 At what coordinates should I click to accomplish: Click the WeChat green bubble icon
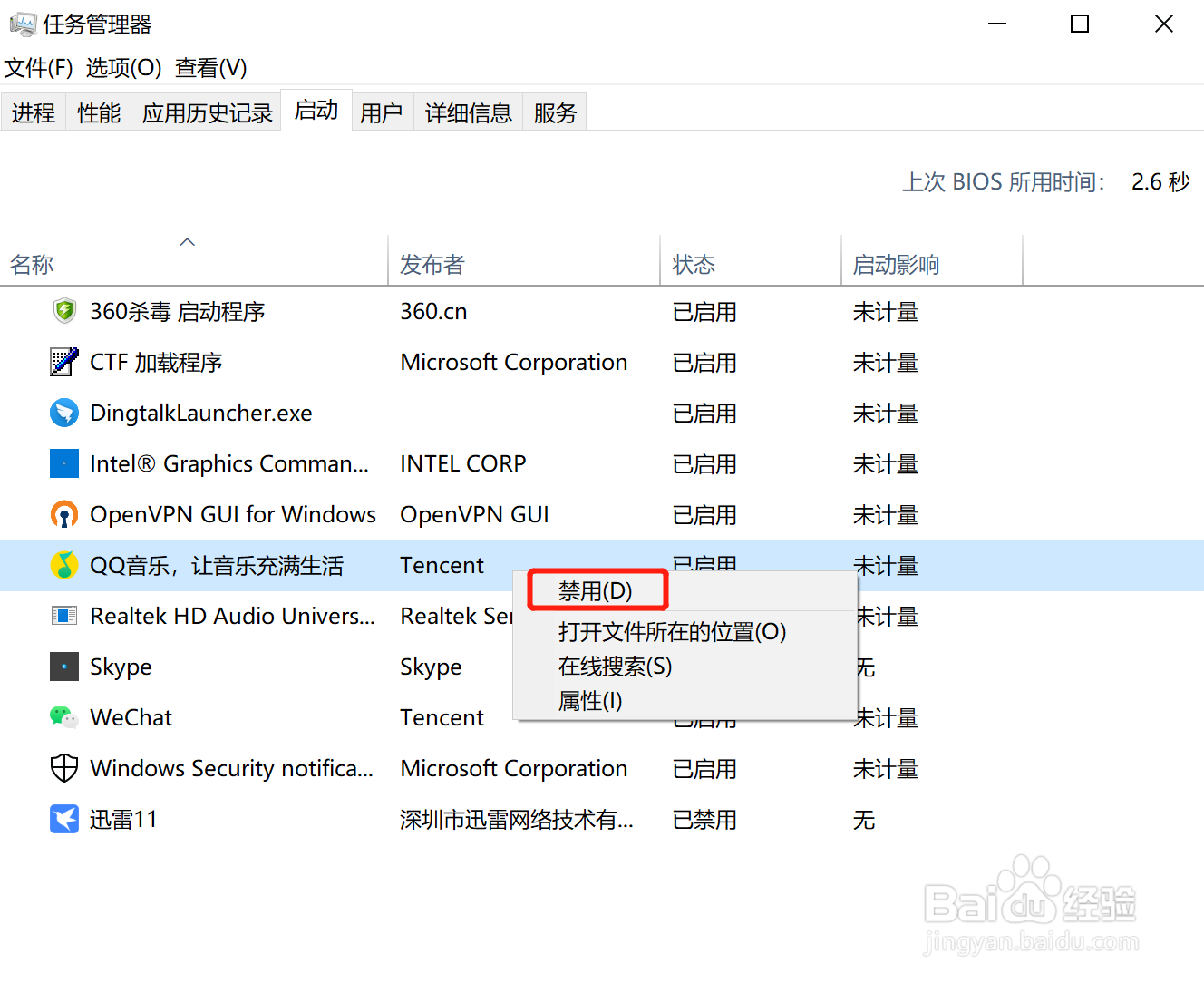coord(64,717)
